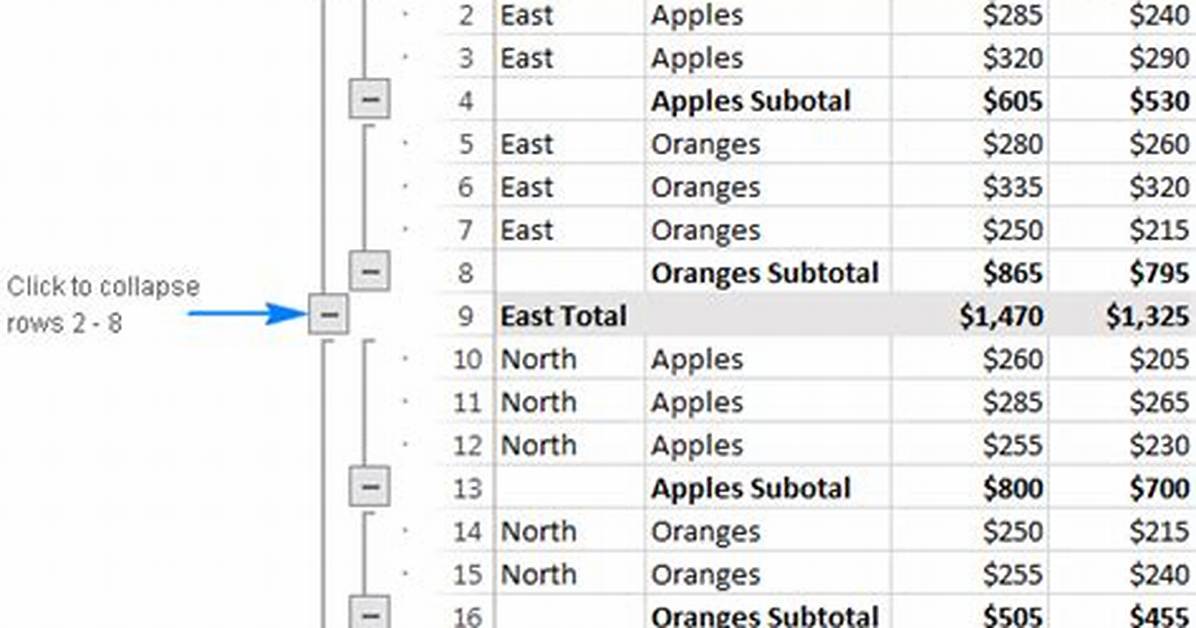Select $250 cell in row 14
This screenshot has width=1196, height=628.
[x=969, y=531]
